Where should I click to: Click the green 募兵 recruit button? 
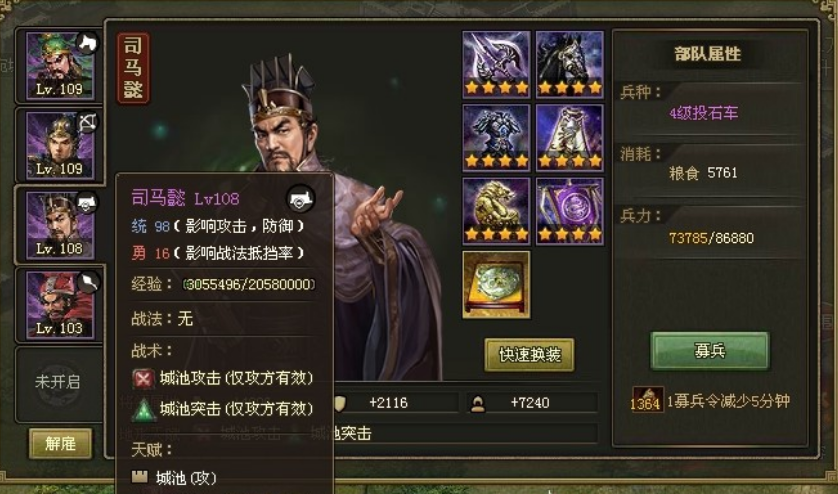click(x=710, y=351)
